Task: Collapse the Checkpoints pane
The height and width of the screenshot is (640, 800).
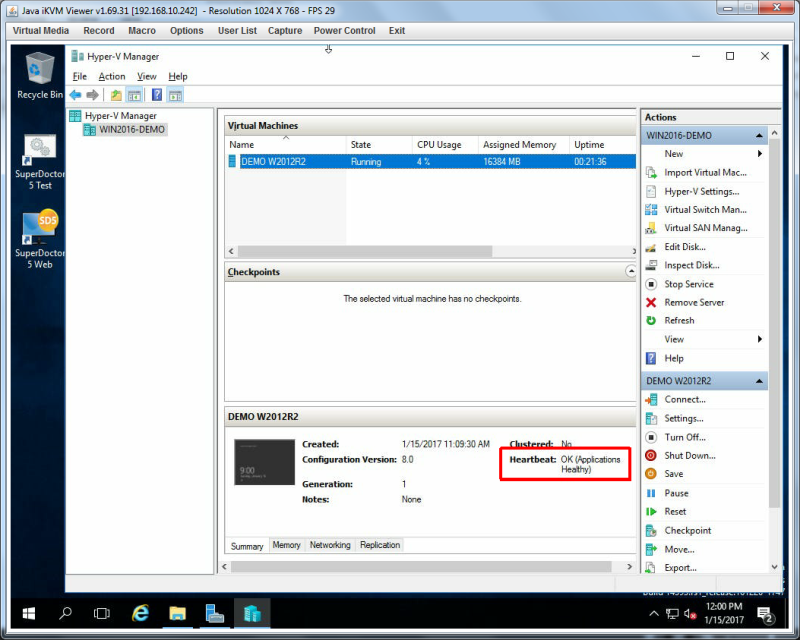Action: pyautogui.click(x=631, y=272)
